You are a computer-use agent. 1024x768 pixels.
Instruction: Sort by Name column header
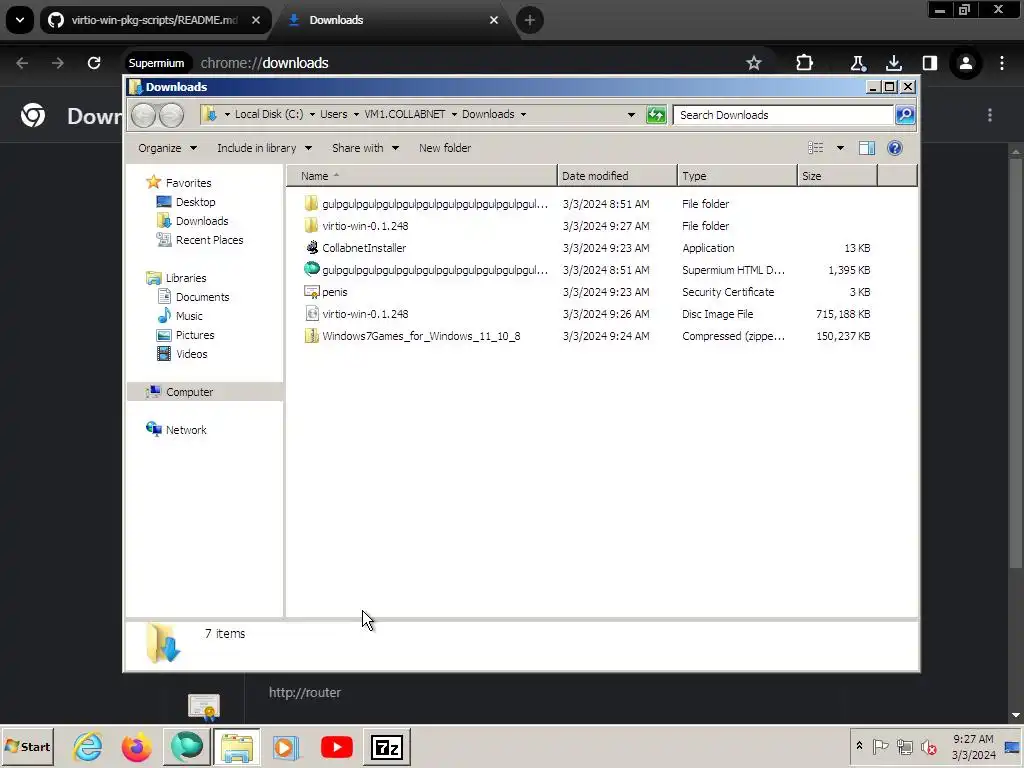[422, 176]
